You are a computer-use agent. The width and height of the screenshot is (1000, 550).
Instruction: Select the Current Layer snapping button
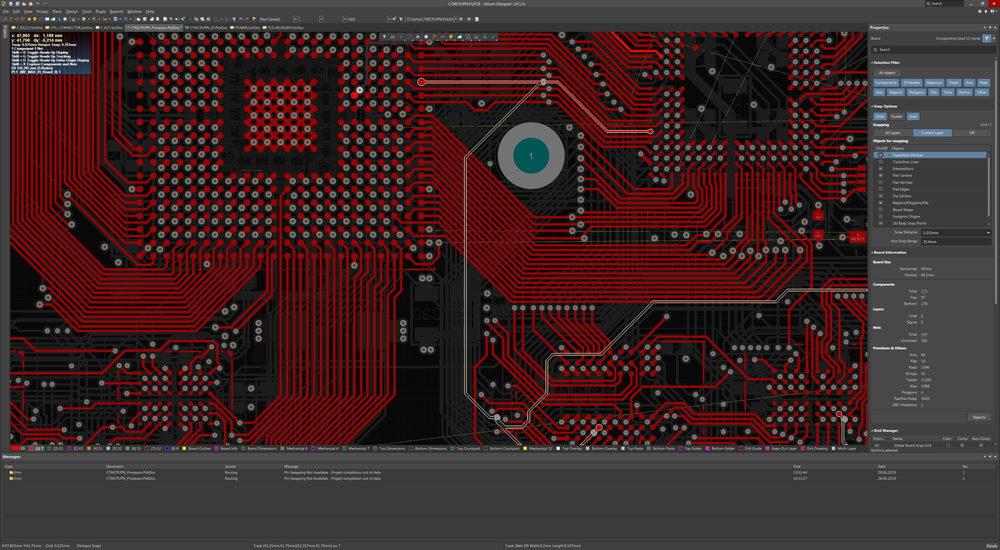932,132
